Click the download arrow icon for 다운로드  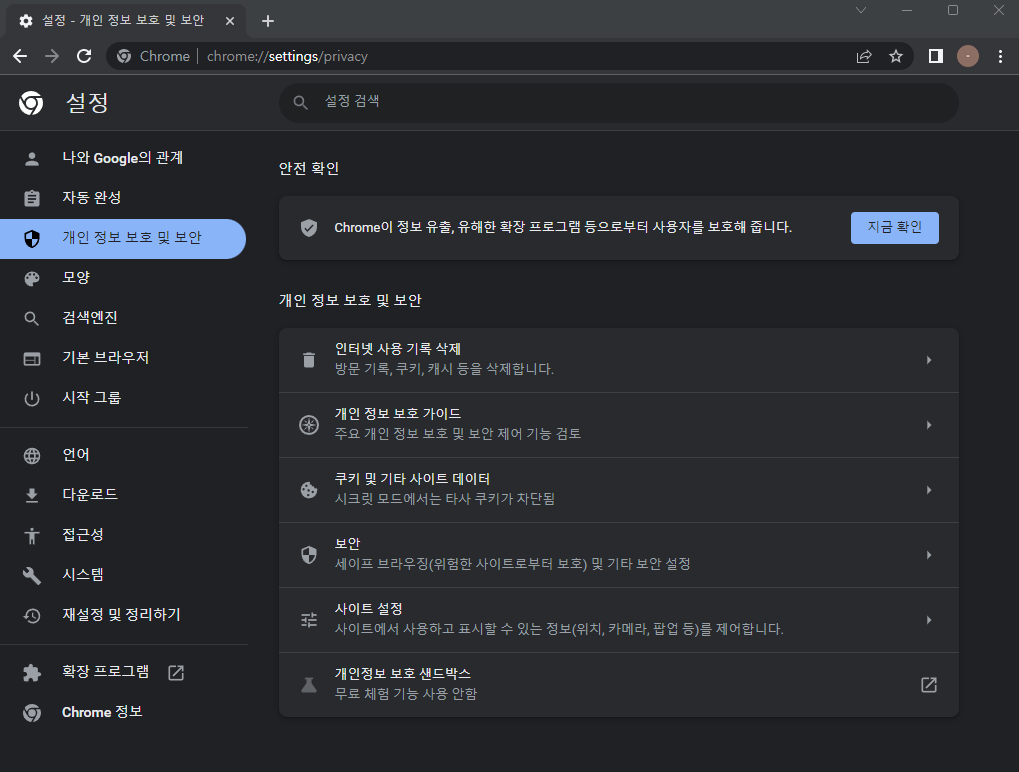32,496
